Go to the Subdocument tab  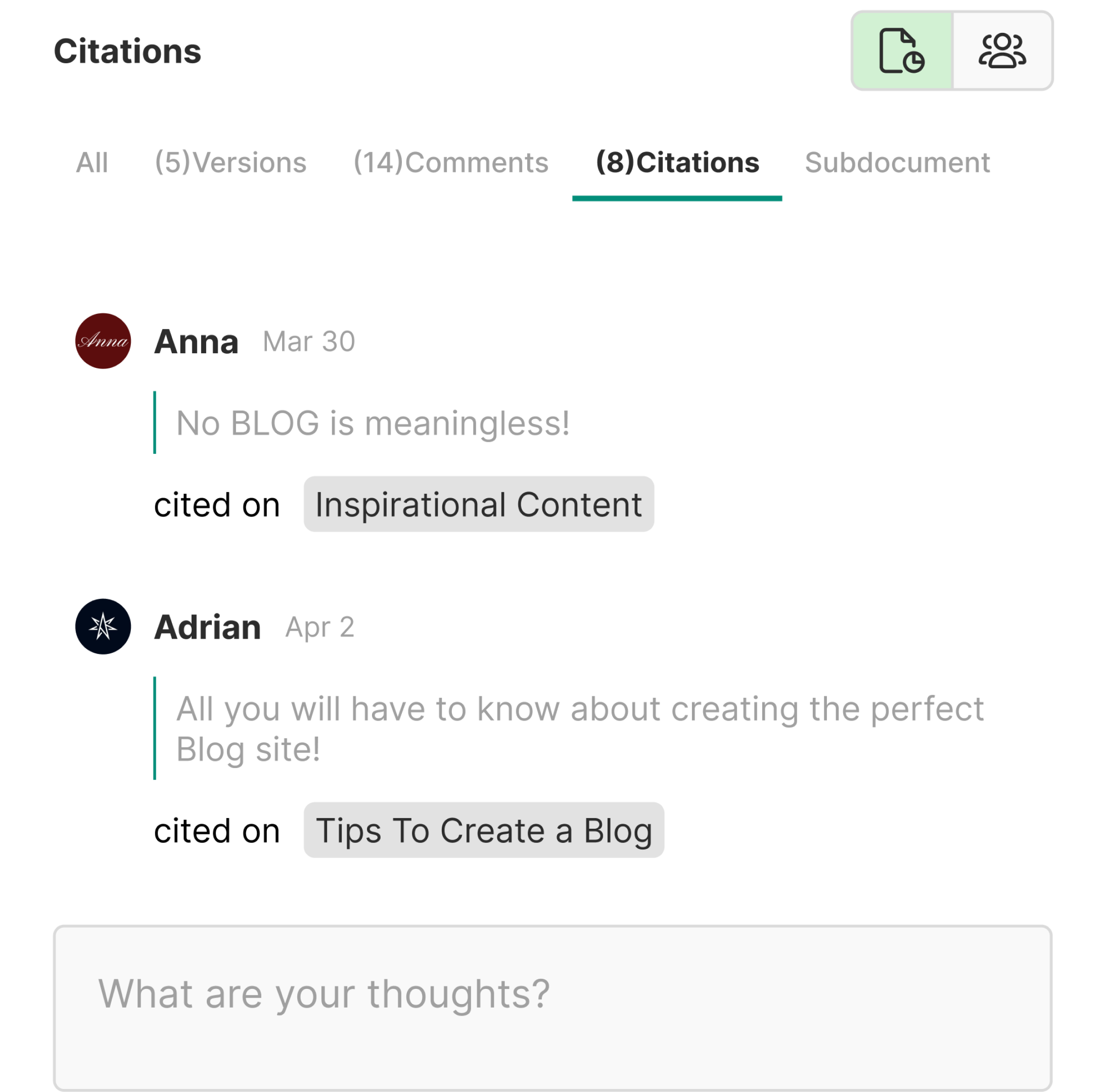(x=897, y=163)
